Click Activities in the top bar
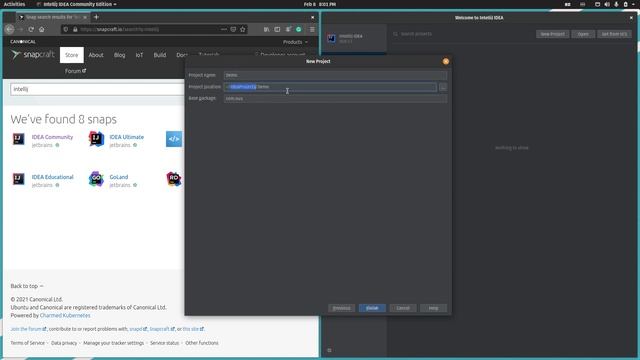The height and width of the screenshot is (360, 640). point(14,4)
